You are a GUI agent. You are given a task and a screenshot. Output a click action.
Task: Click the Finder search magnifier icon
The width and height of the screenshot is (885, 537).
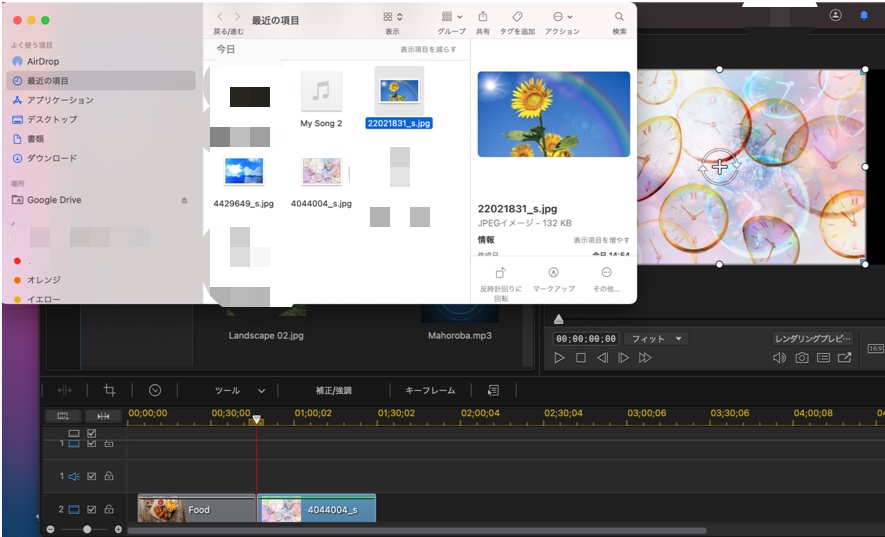pos(620,17)
